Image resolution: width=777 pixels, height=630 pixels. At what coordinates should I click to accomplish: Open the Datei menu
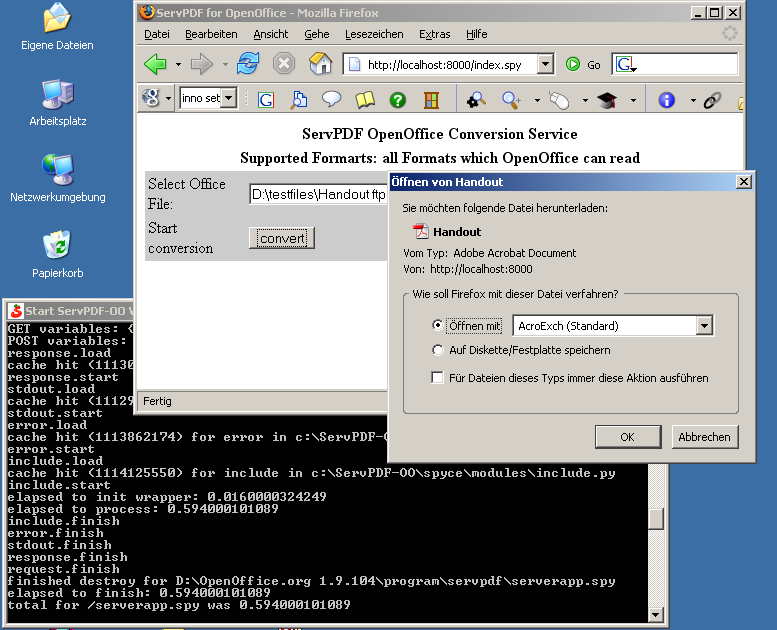point(157,34)
